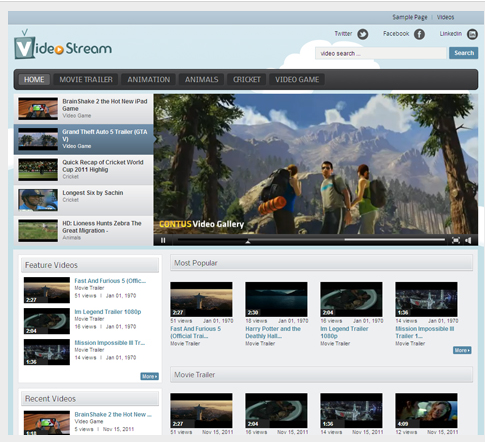Click the Search button

pyautogui.click(x=464, y=53)
